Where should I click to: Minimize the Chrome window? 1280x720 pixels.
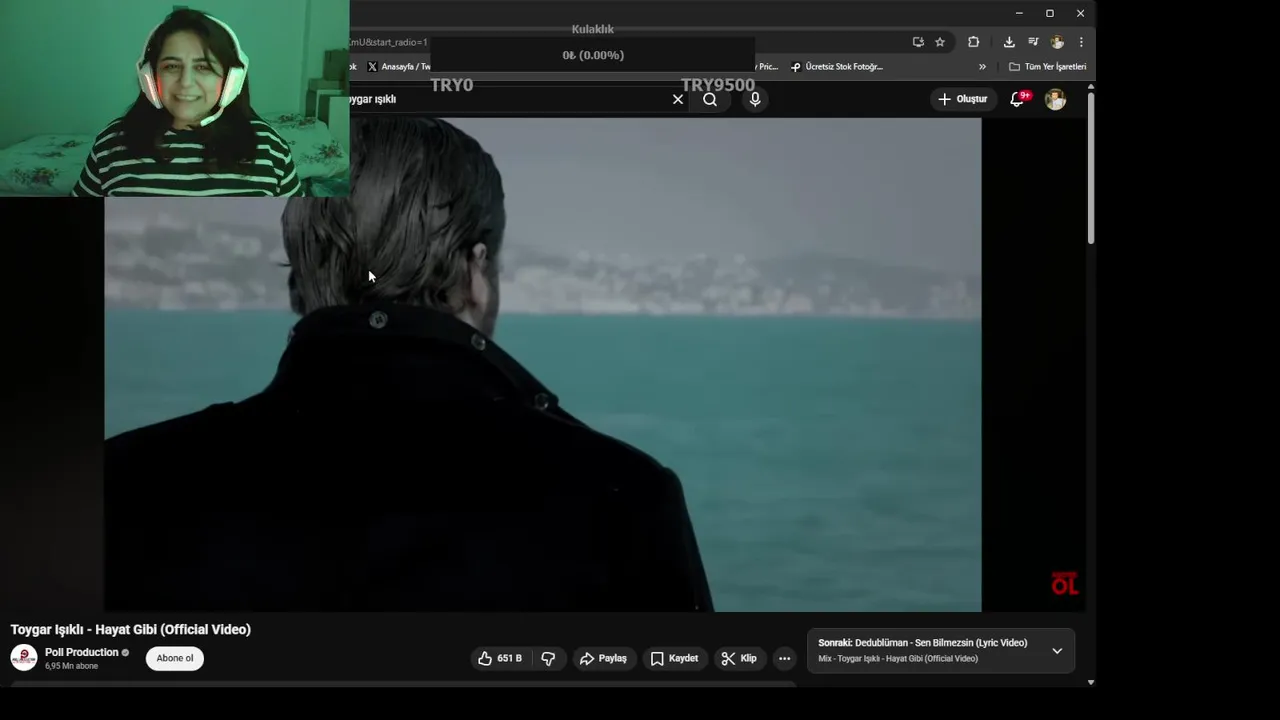click(1019, 13)
